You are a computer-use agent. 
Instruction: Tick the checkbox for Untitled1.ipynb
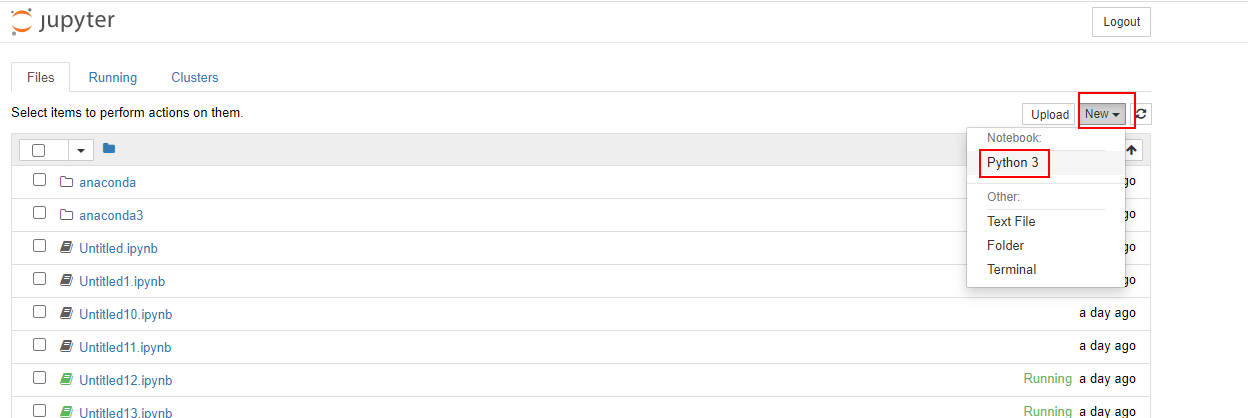click(x=39, y=279)
